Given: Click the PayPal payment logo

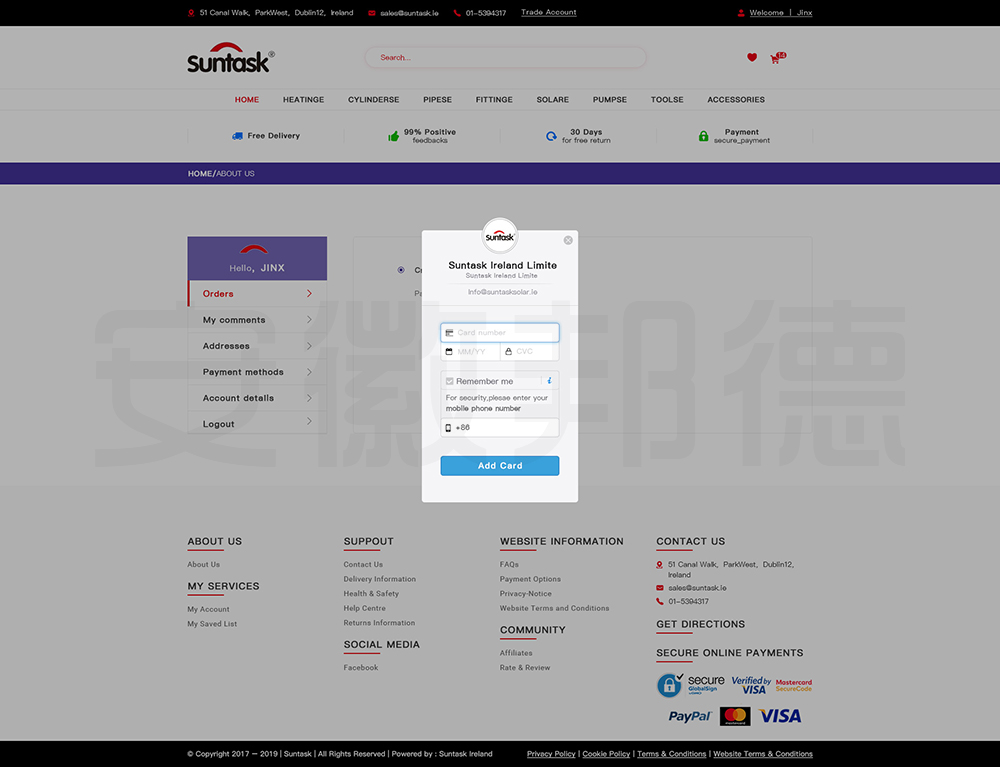Looking at the screenshot, I should [x=690, y=716].
